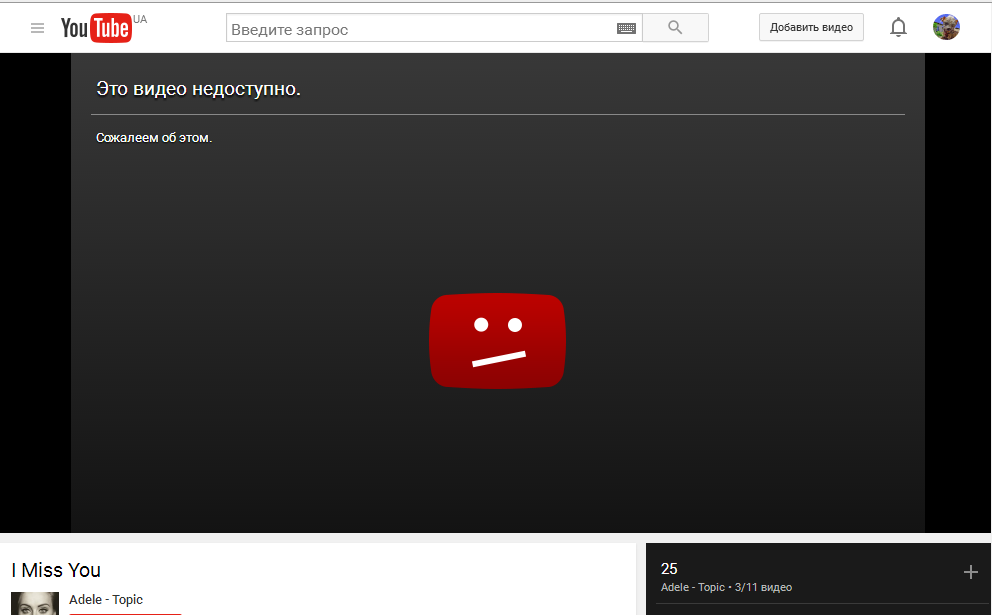The width and height of the screenshot is (992, 615).
Task: Click the YouTube logo to go home
Action: pos(96,28)
